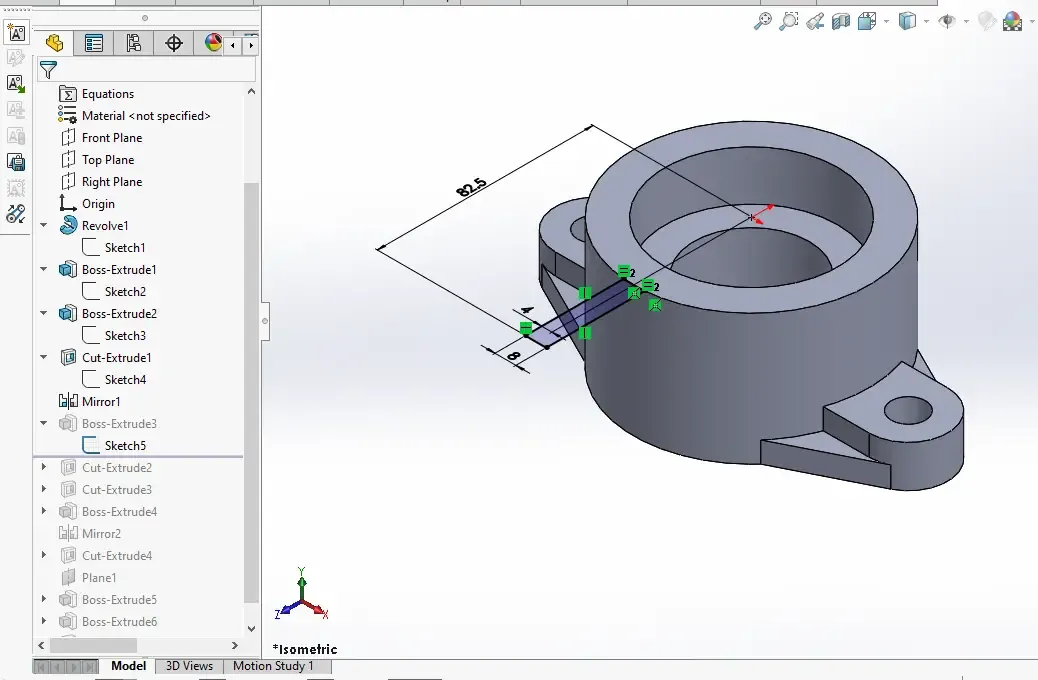Open the 3D Views tab
This screenshot has width=1038, height=680.
pyautogui.click(x=189, y=666)
